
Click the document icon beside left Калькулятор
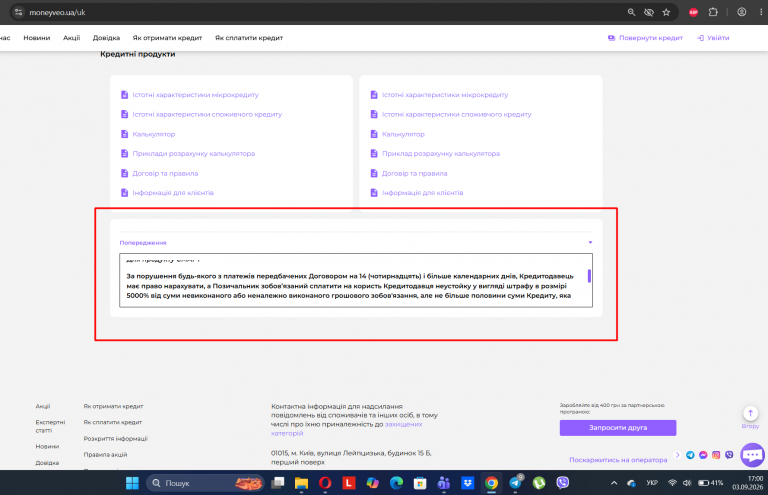[x=124, y=134]
